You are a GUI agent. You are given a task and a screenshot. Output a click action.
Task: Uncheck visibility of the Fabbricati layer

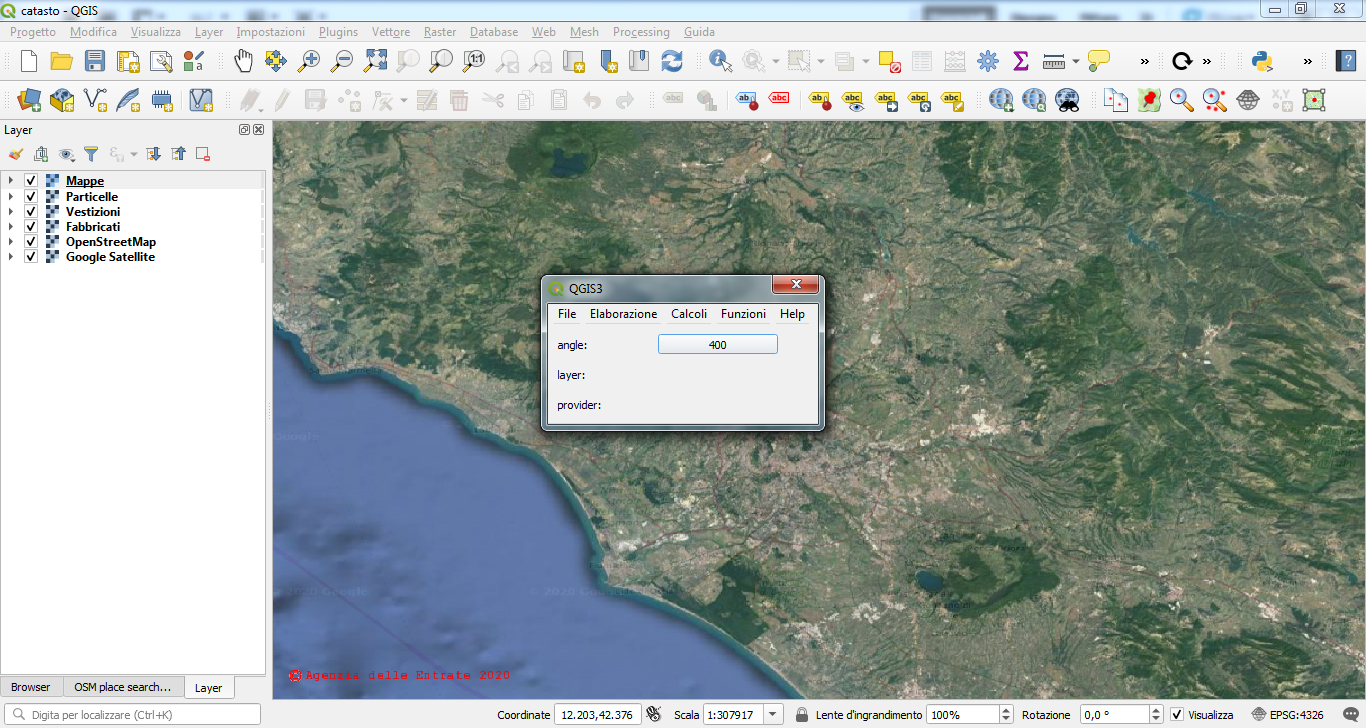(31, 226)
